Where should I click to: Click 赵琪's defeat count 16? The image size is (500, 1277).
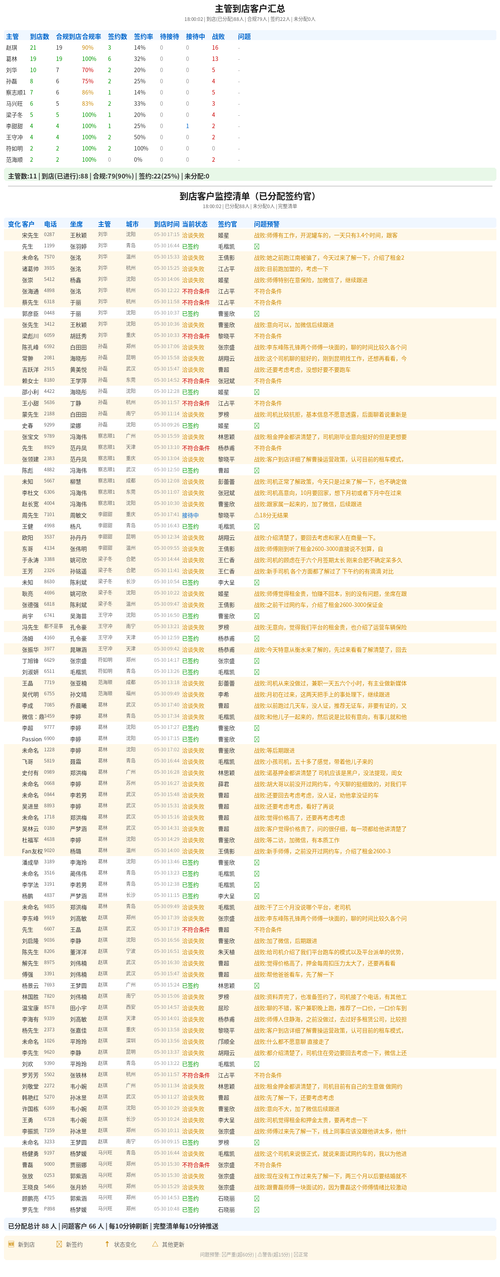(x=215, y=47)
